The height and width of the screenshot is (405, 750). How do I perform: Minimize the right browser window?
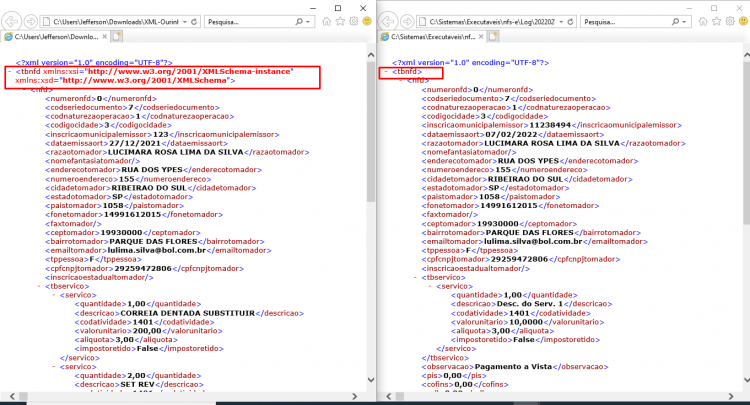(x=689, y=8)
